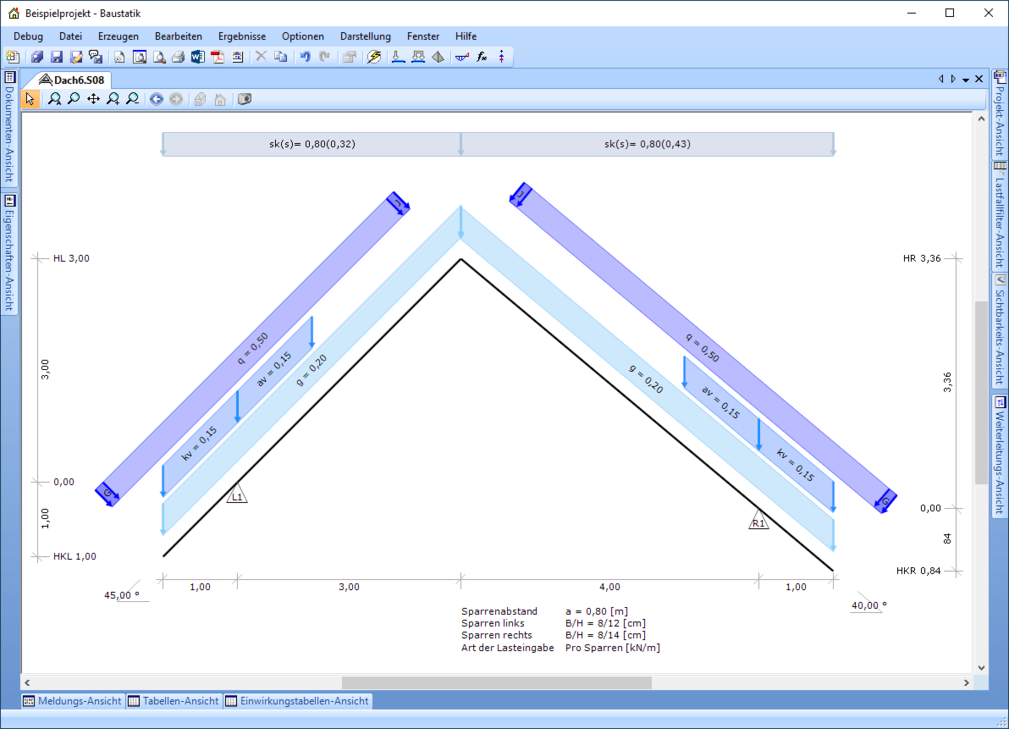Show the Sichtbarkeits-Ansicht side panel
The image size is (1009, 729).
(999, 331)
